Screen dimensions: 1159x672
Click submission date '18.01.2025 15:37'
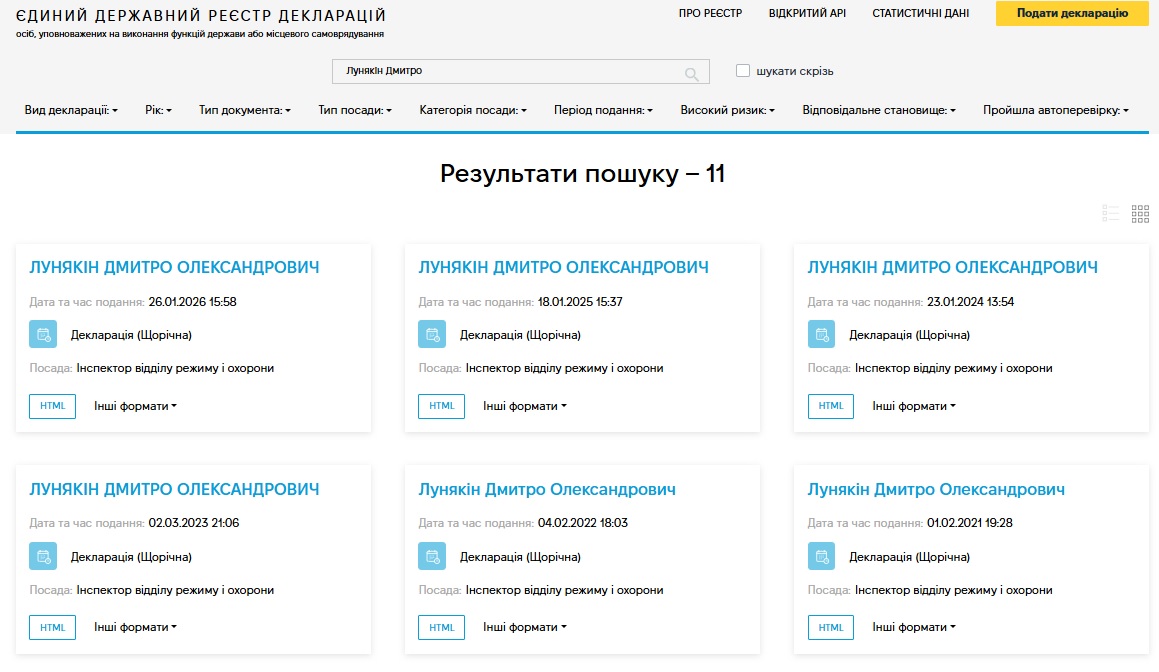point(580,302)
